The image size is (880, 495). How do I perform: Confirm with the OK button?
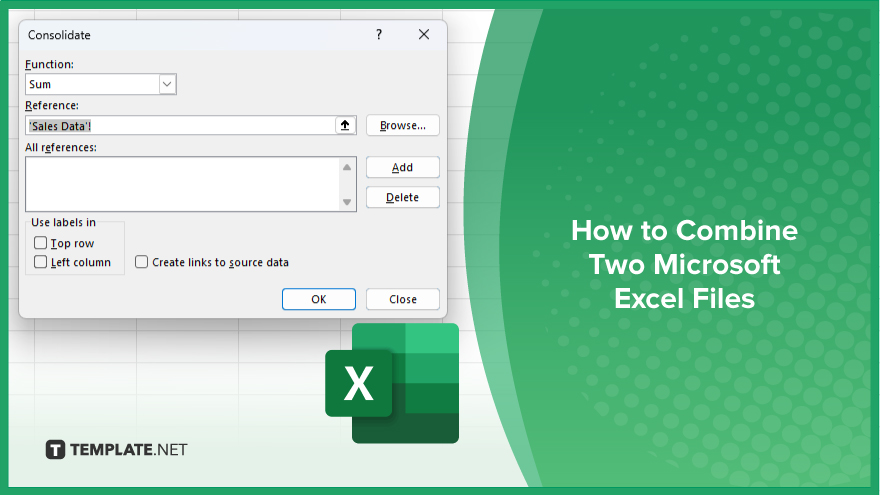[319, 299]
